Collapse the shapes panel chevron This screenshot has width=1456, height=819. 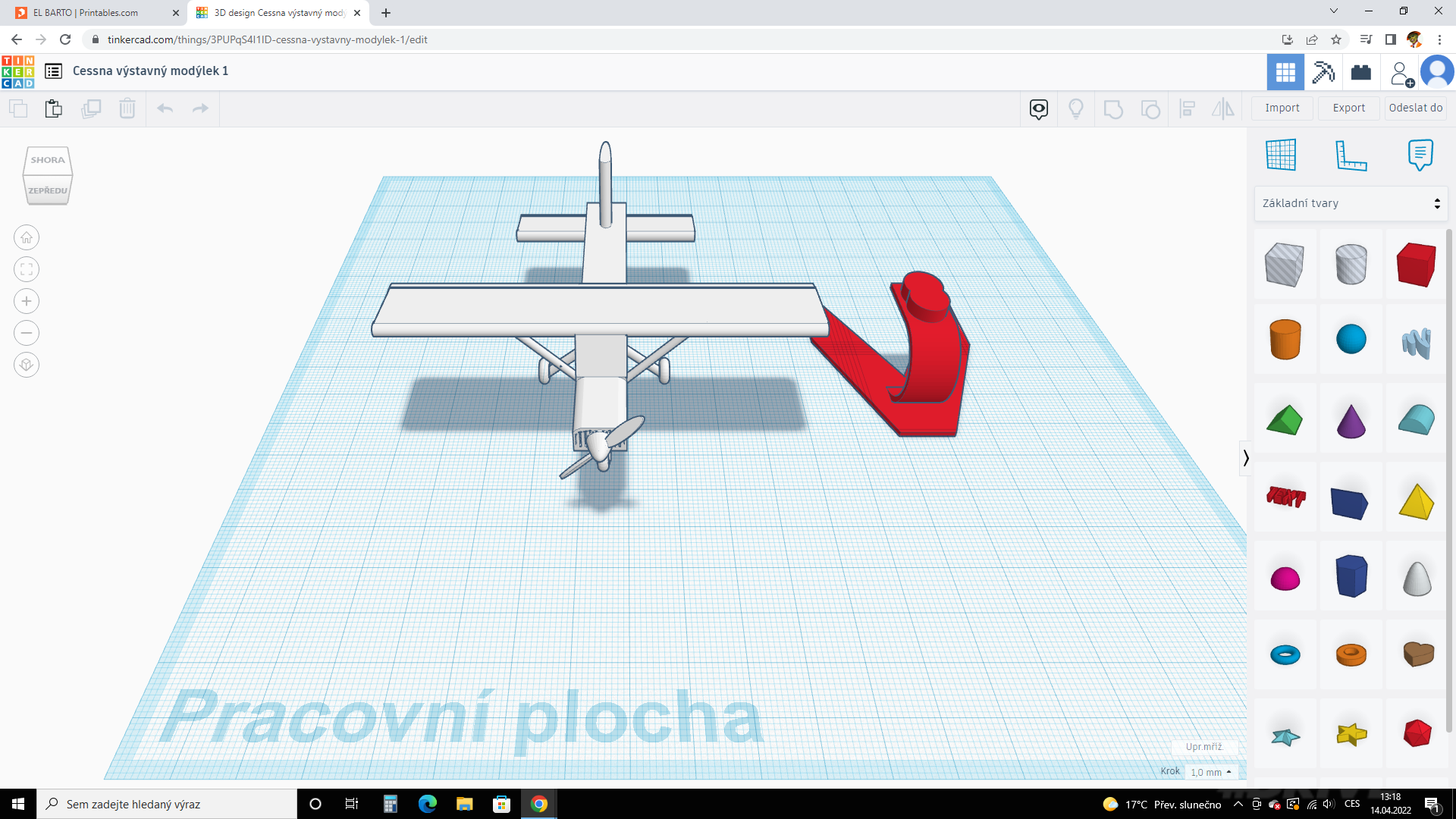1246,458
